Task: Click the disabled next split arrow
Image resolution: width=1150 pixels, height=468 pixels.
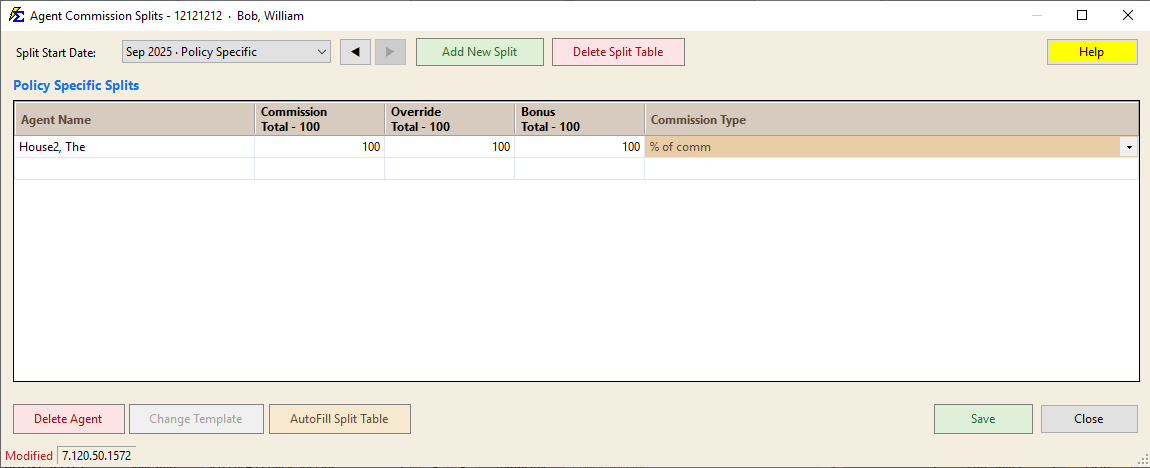Action: pyautogui.click(x=390, y=52)
